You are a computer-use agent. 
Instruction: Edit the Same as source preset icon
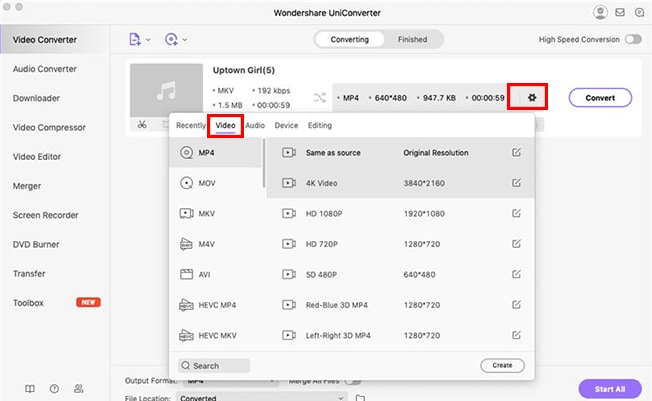click(x=516, y=152)
